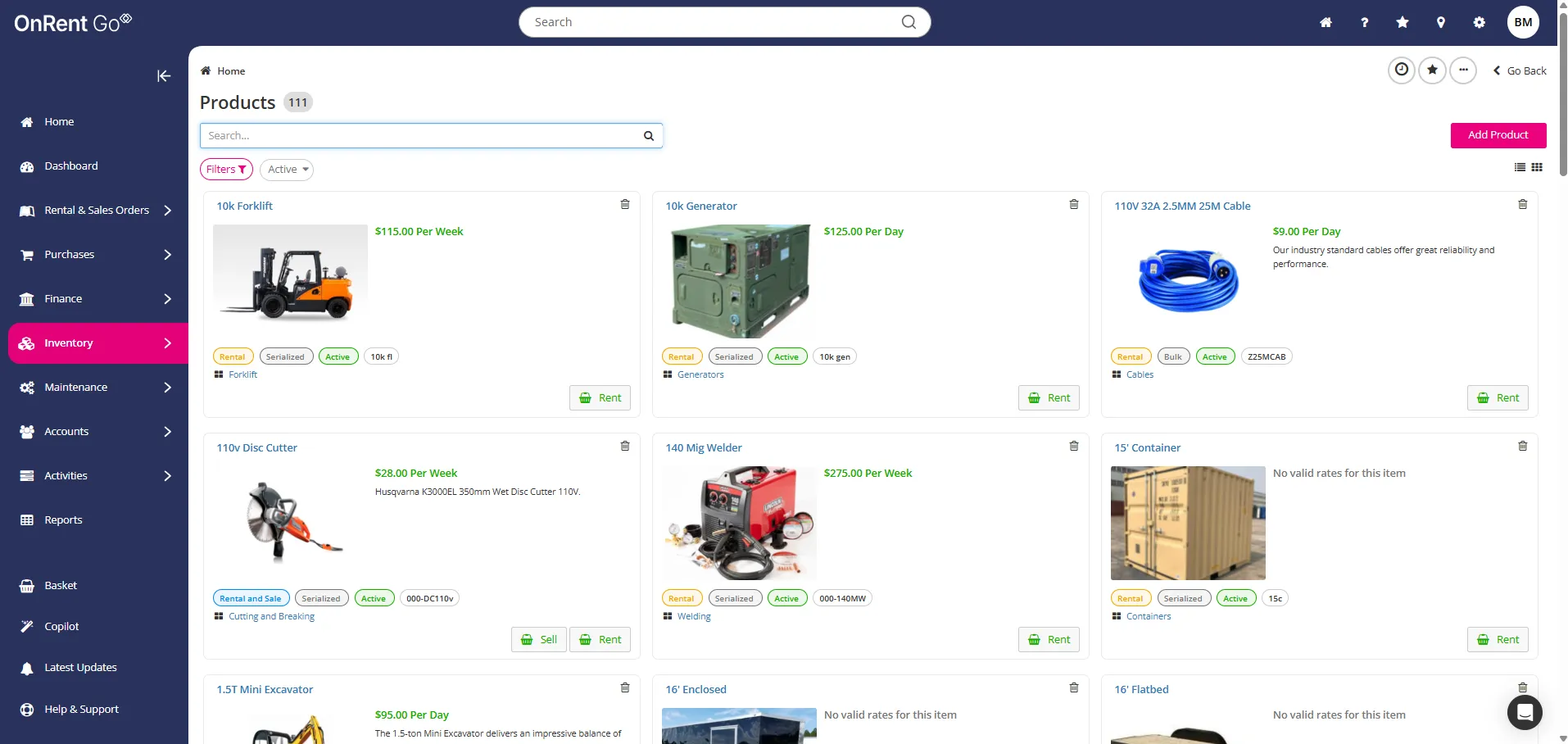The width and height of the screenshot is (1568, 744).
Task: Open the Welding category link
Action: (x=694, y=616)
